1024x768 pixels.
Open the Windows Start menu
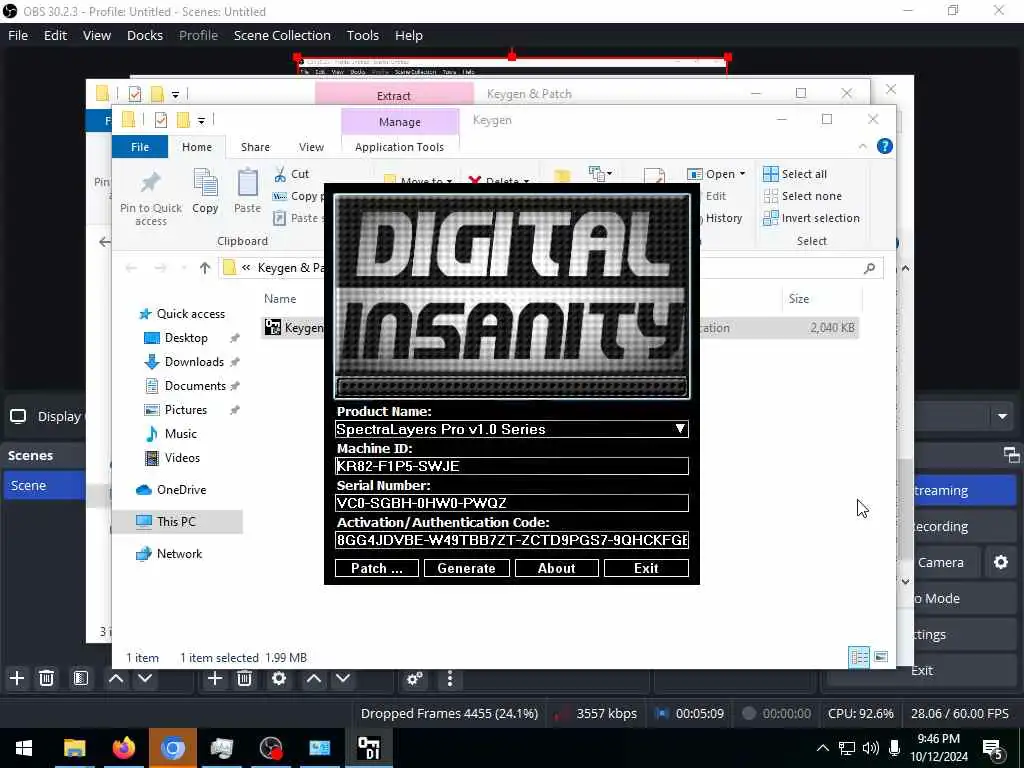[24, 748]
